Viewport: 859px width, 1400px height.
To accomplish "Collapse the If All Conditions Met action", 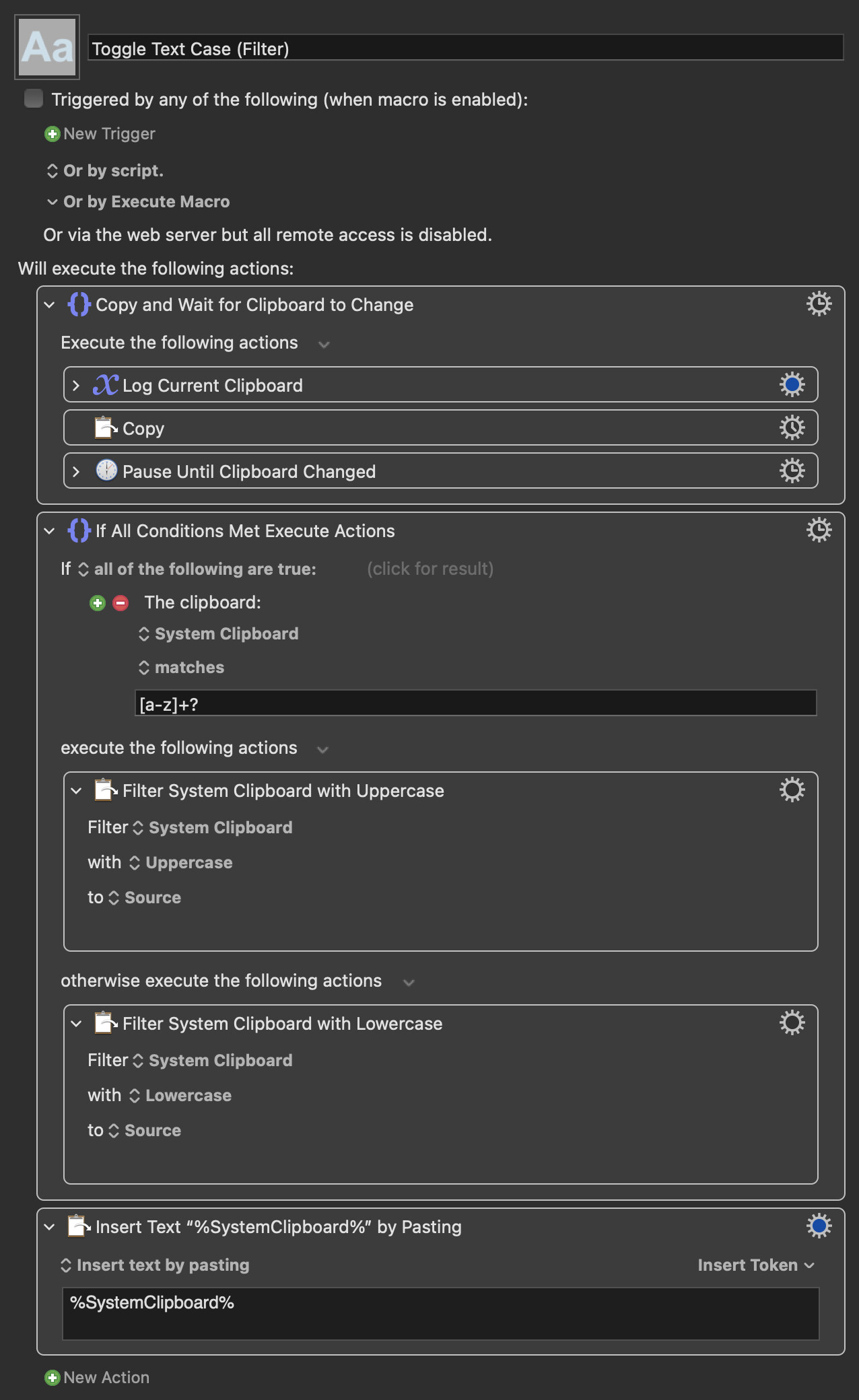I will pyautogui.click(x=49, y=531).
